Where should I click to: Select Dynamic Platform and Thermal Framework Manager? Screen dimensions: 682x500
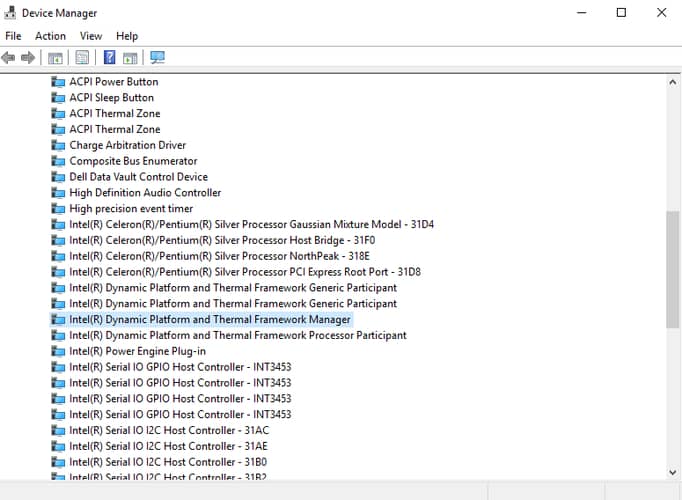(x=210, y=320)
